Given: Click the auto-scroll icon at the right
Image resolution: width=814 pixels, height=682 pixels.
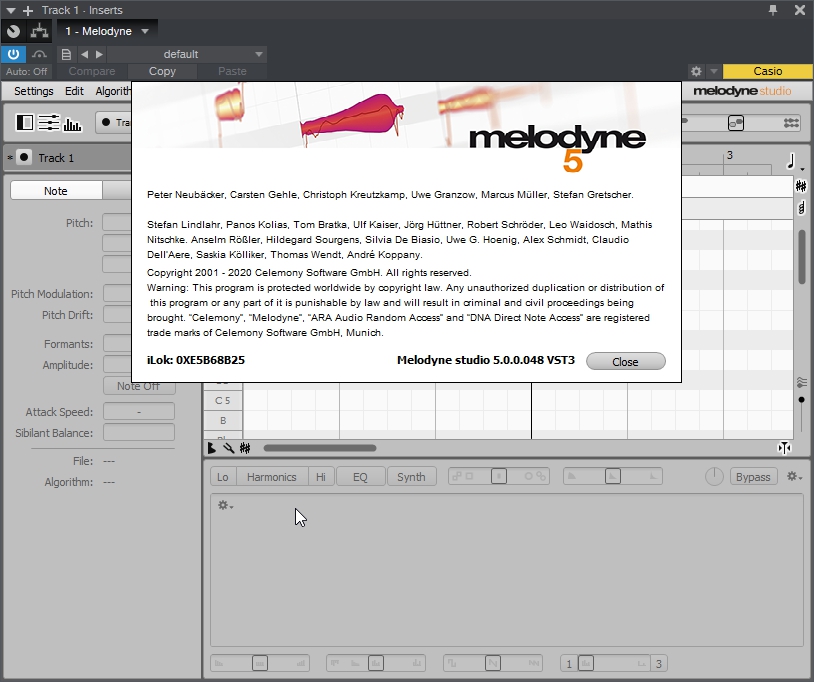Looking at the screenshot, I should [784, 448].
